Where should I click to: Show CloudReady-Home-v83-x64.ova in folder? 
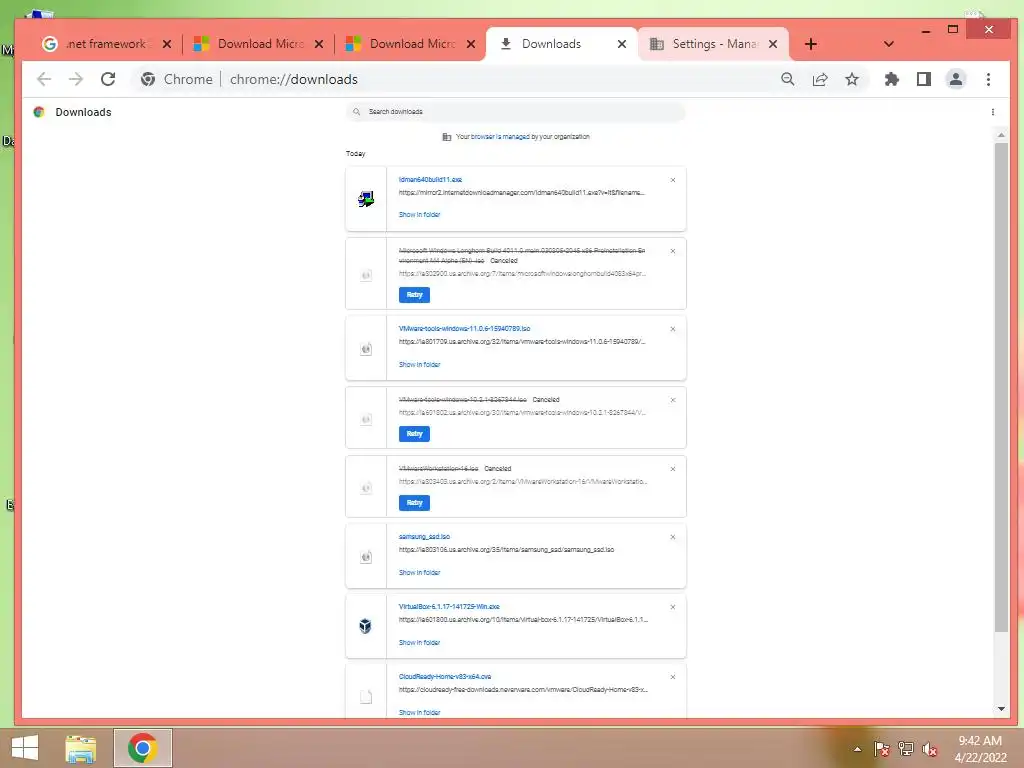pyautogui.click(x=419, y=712)
